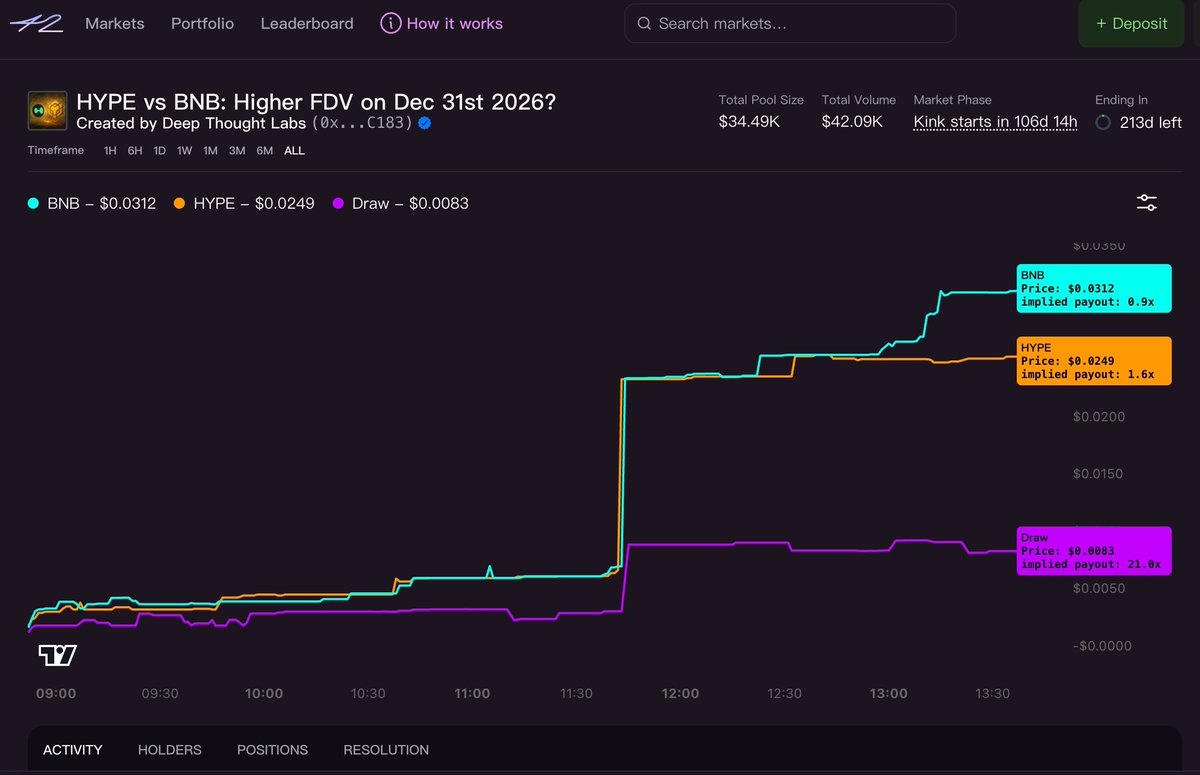Screen dimensions: 1200x775
Task: Select the 6M timeframe
Action: click(265, 151)
